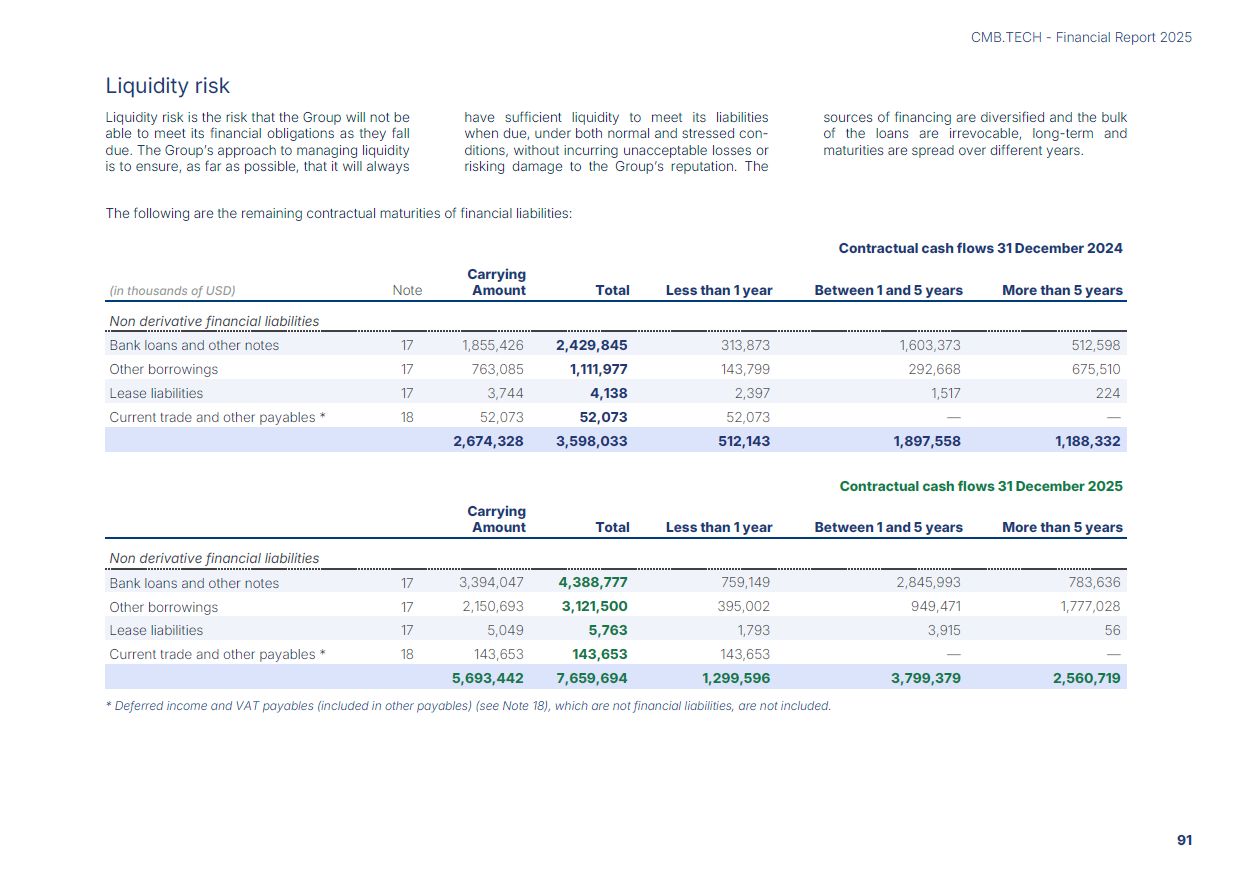Select the 2024 Lease liabilities row label
The image size is (1249, 874).
click(156, 393)
